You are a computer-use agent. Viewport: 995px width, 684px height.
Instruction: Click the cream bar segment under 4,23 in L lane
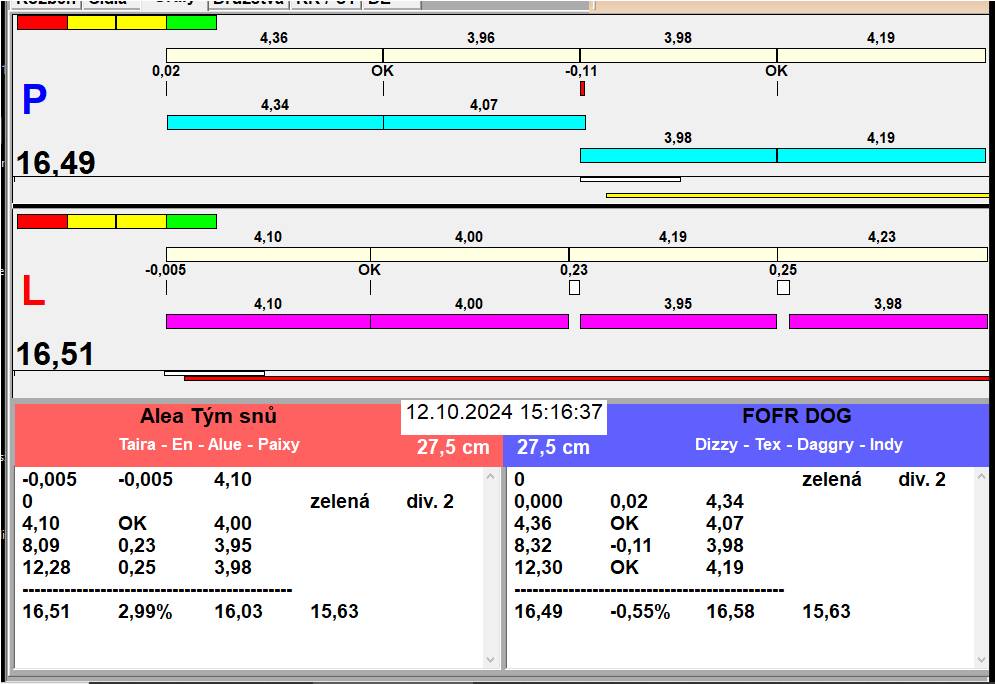883,254
